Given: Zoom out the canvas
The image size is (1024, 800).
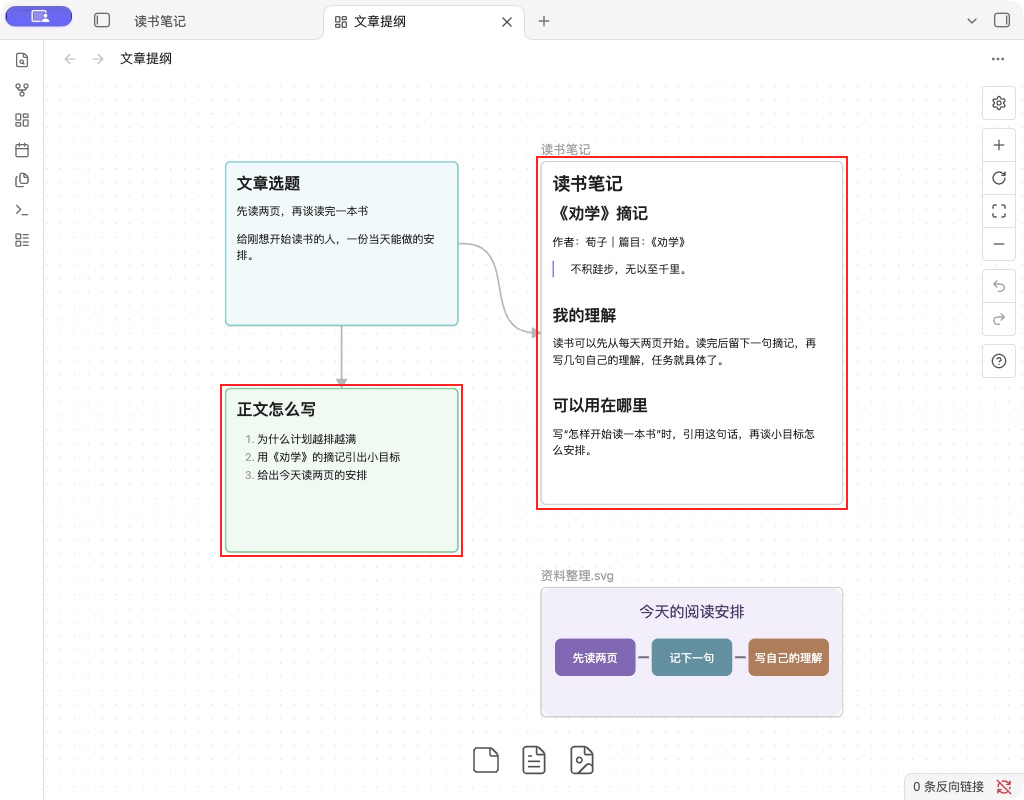Looking at the screenshot, I should (x=999, y=244).
